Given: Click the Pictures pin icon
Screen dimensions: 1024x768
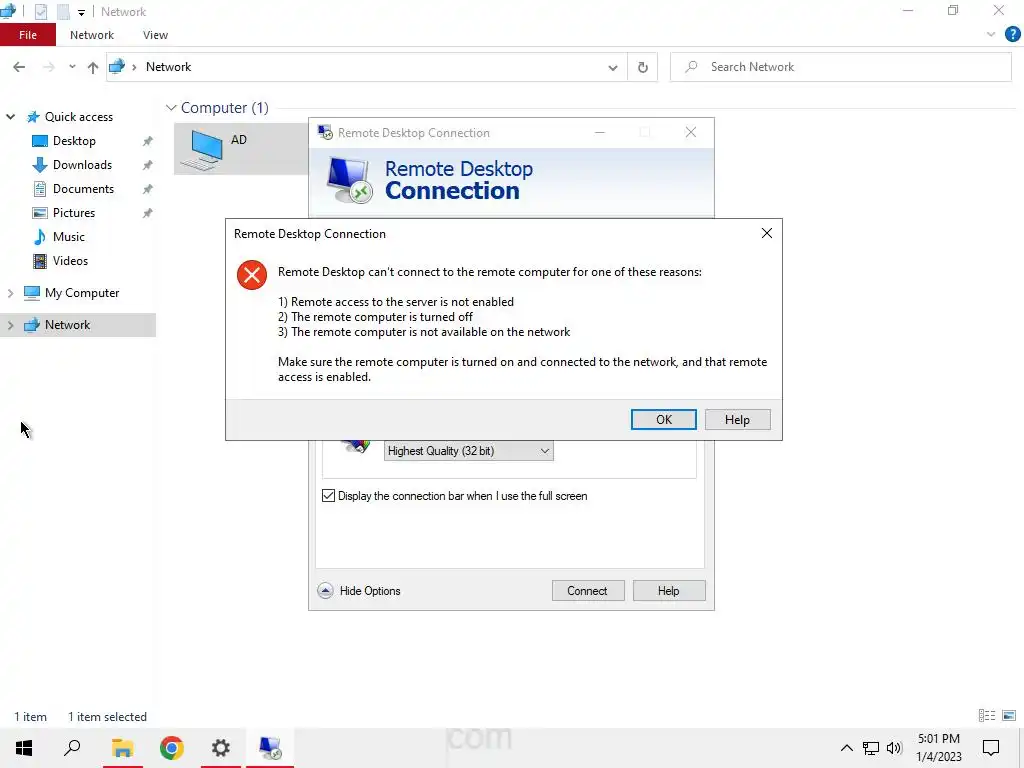Looking at the screenshot, I should pos(148,213).
